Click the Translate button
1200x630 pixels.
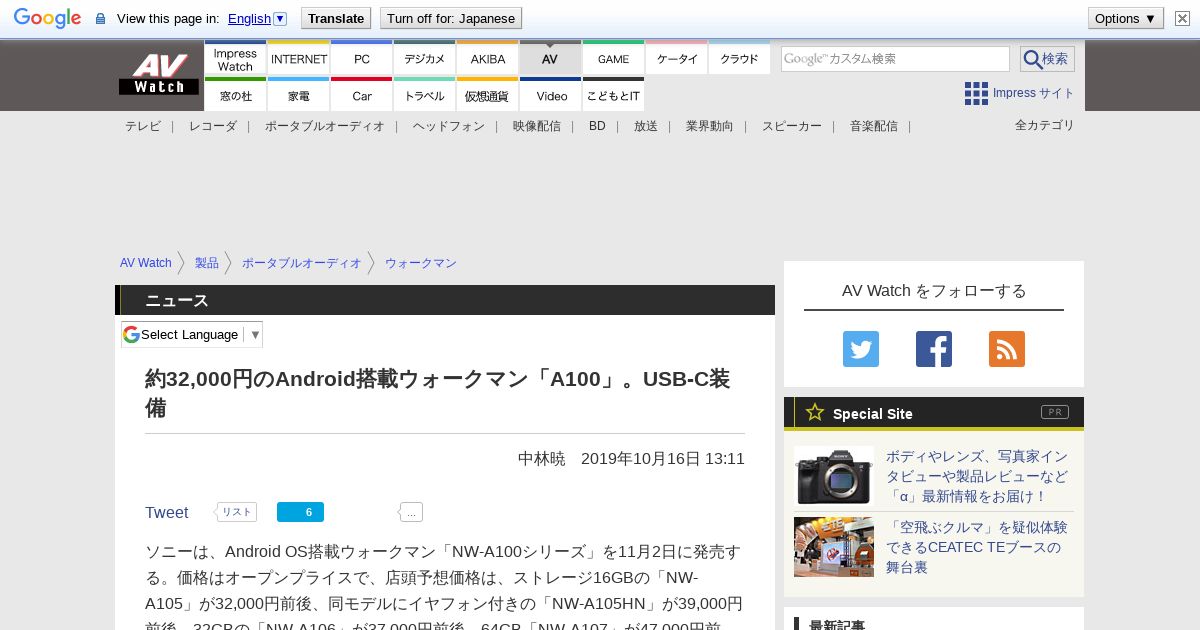[335, 18]
